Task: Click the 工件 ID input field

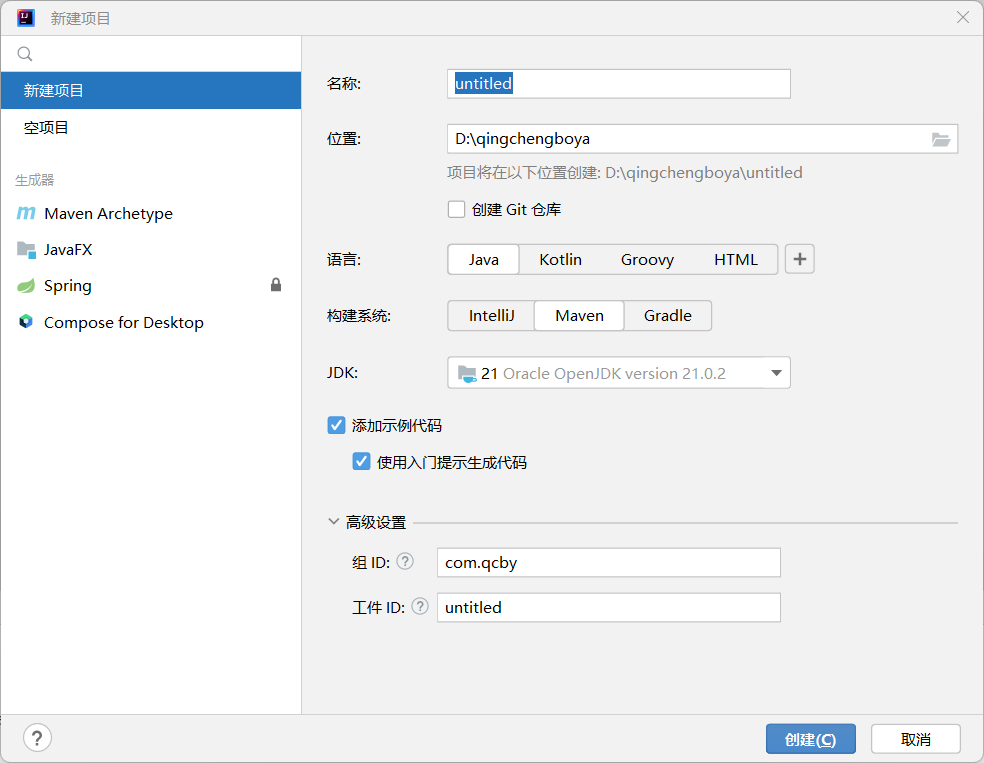Action: pos(609,607)
